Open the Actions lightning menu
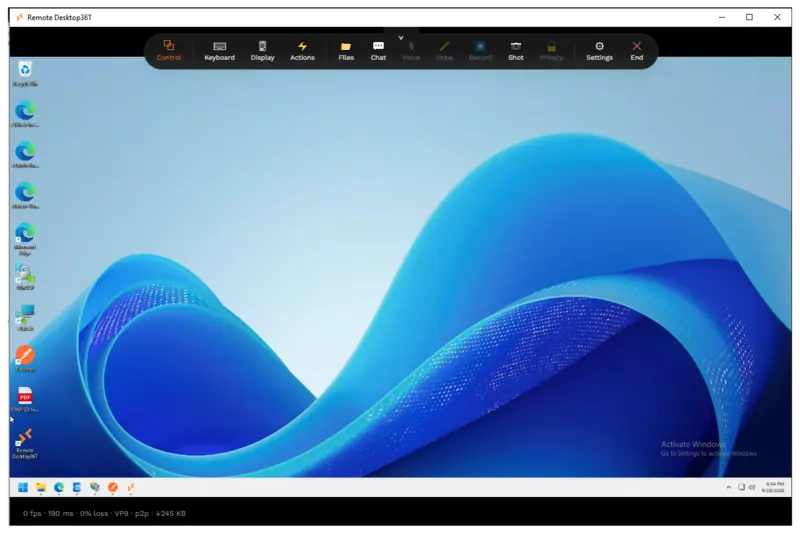800x533 pixels. pos(302,51)
